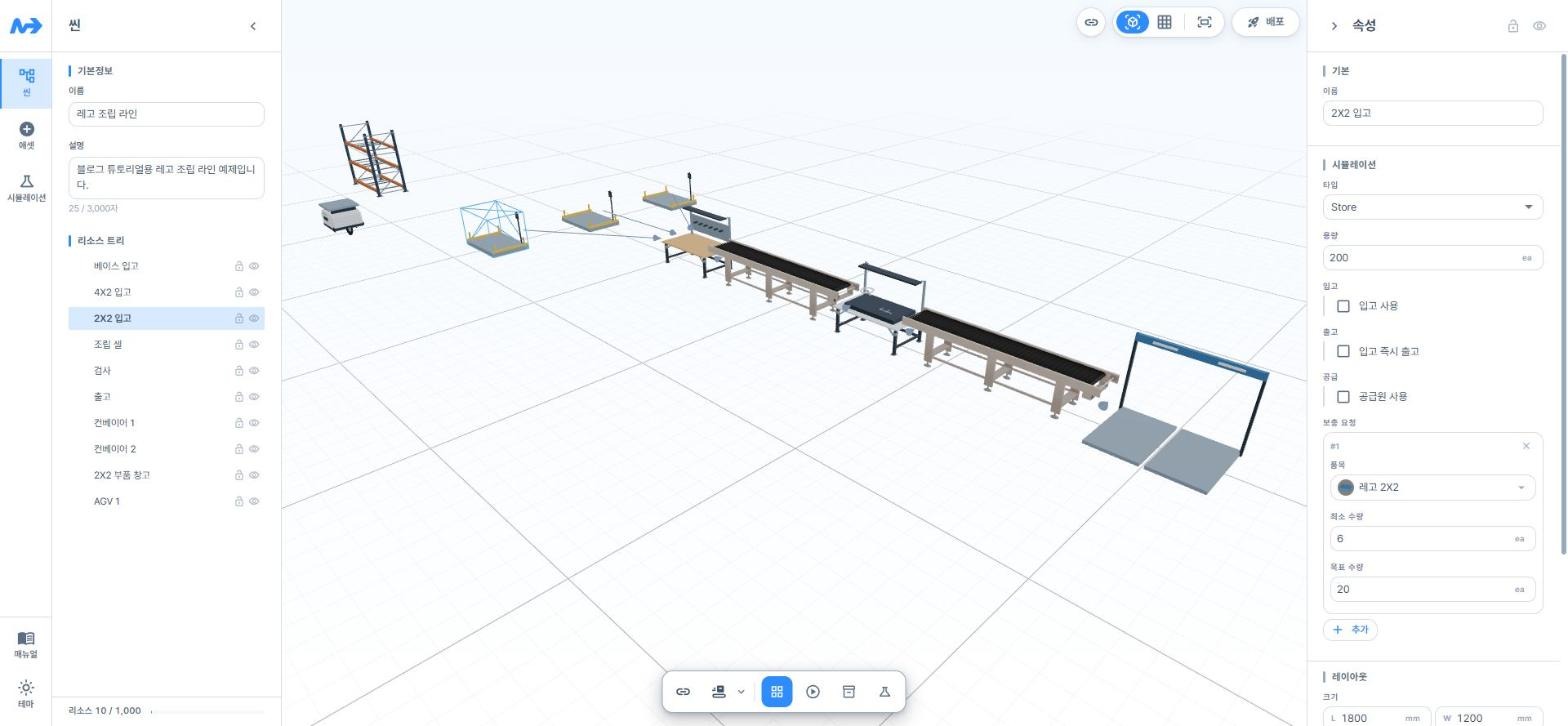Screen dimensions: 1568x726
Task: Lock the properties panel with the header lock icon
Action: point(1513,26)
